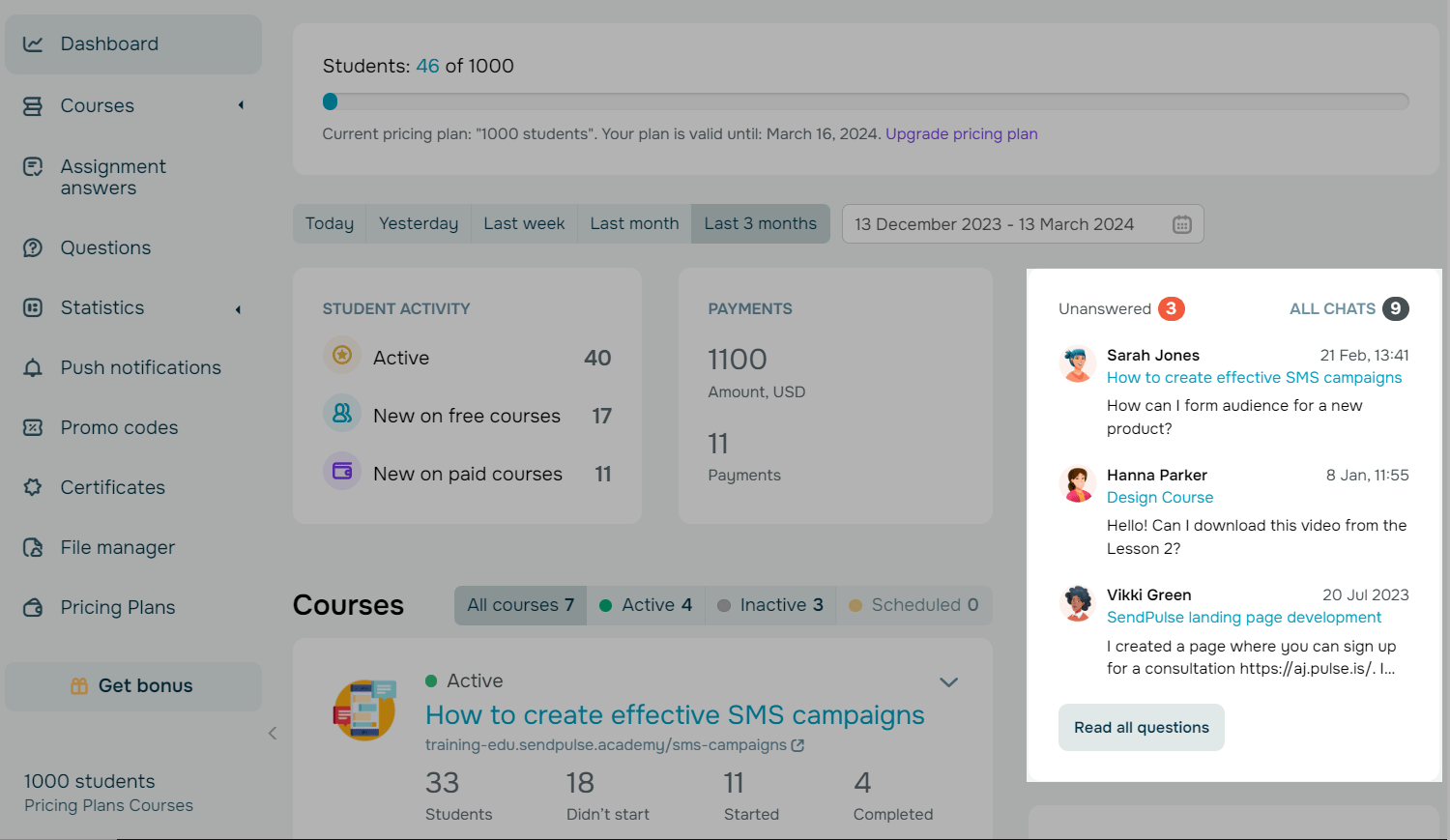Expand the Statistics sidebar submenu arrow
1450x840 pixels.
(x=238, y=309)
